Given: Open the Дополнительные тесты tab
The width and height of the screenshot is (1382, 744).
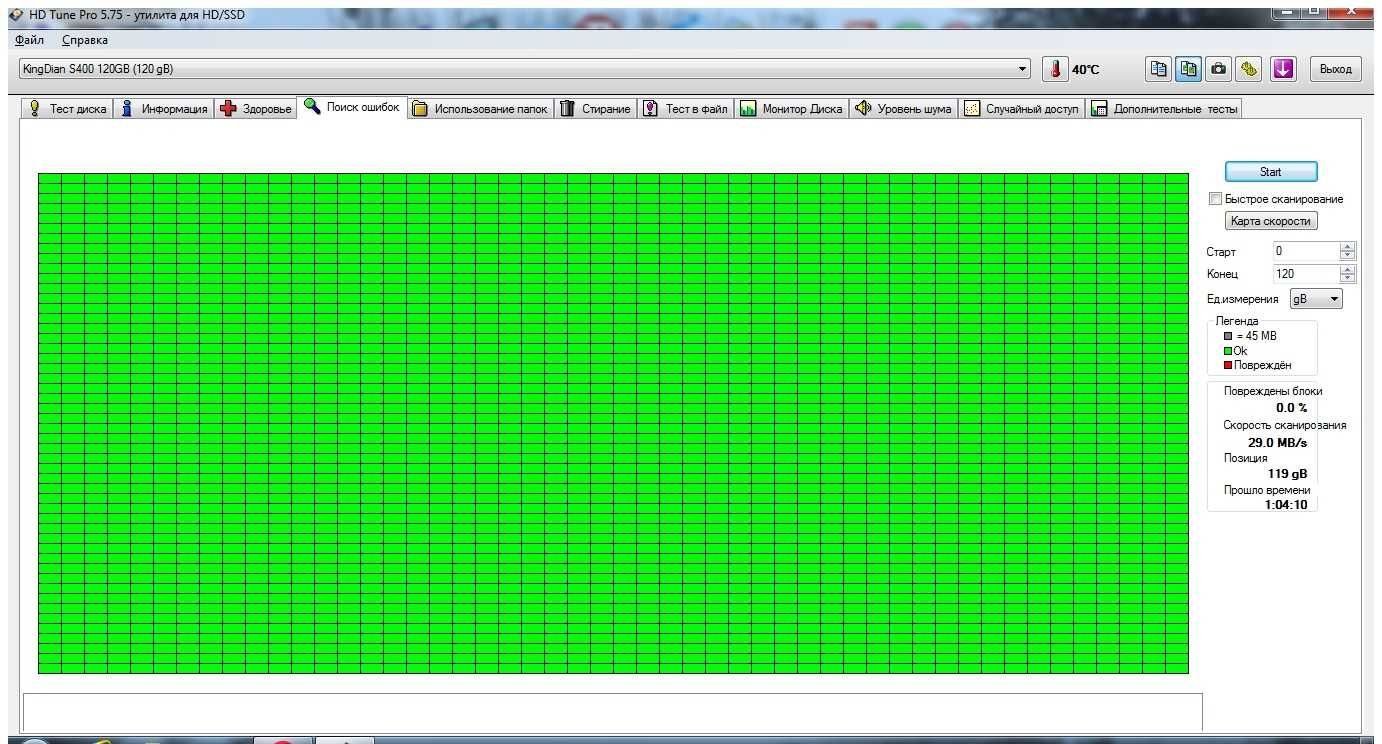Looking at the screenshot, I should coord(1164,109).
